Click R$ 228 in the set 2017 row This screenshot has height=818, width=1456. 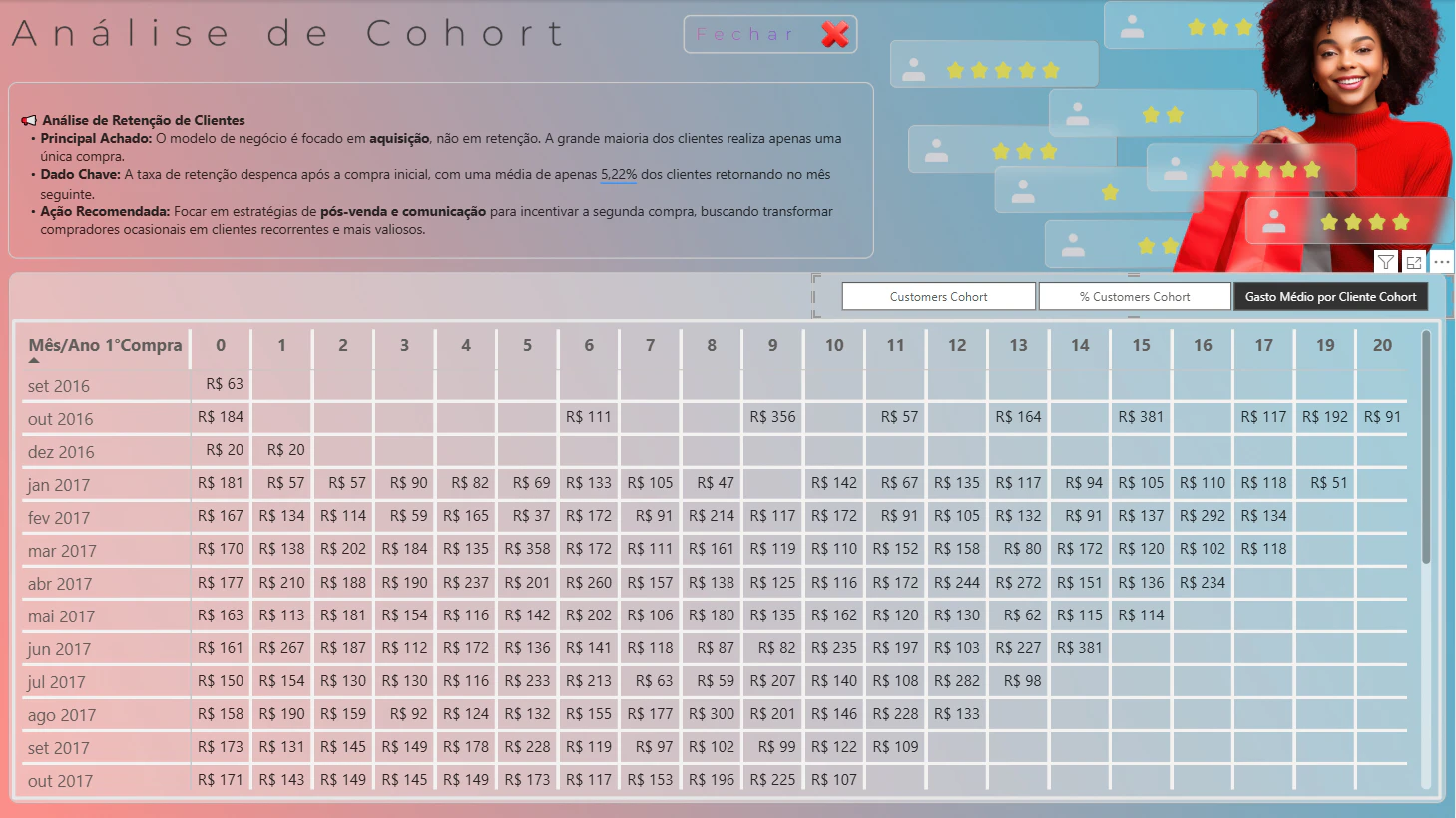click(x=527, y=746)
